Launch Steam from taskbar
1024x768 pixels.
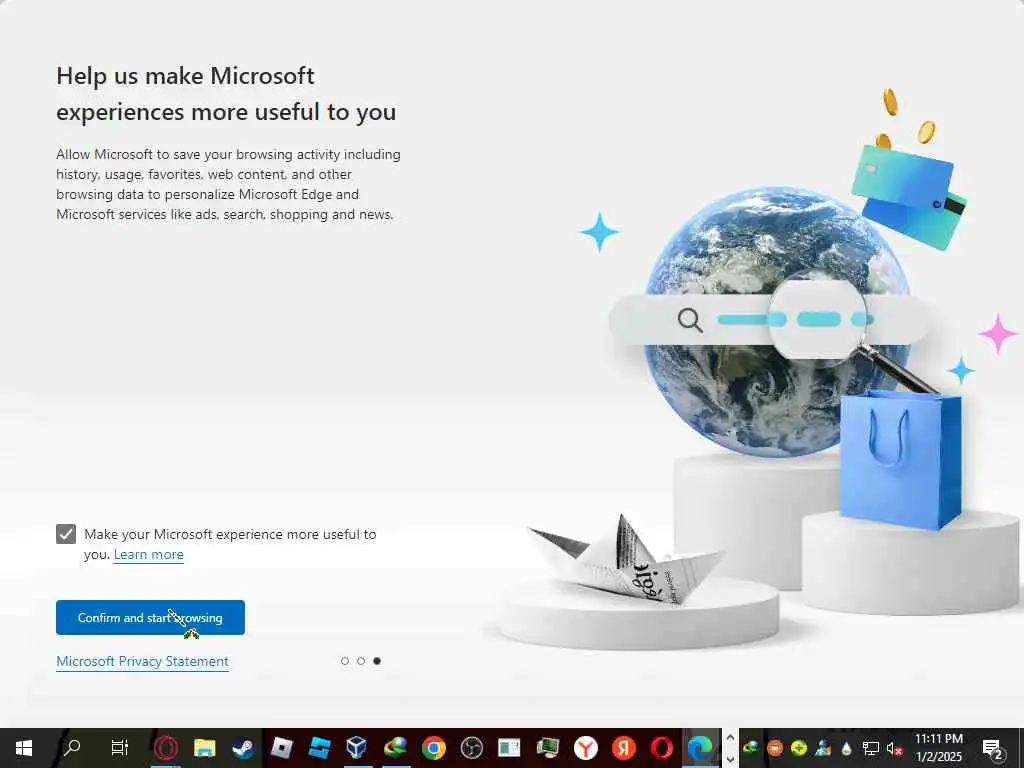coord(243,747)
